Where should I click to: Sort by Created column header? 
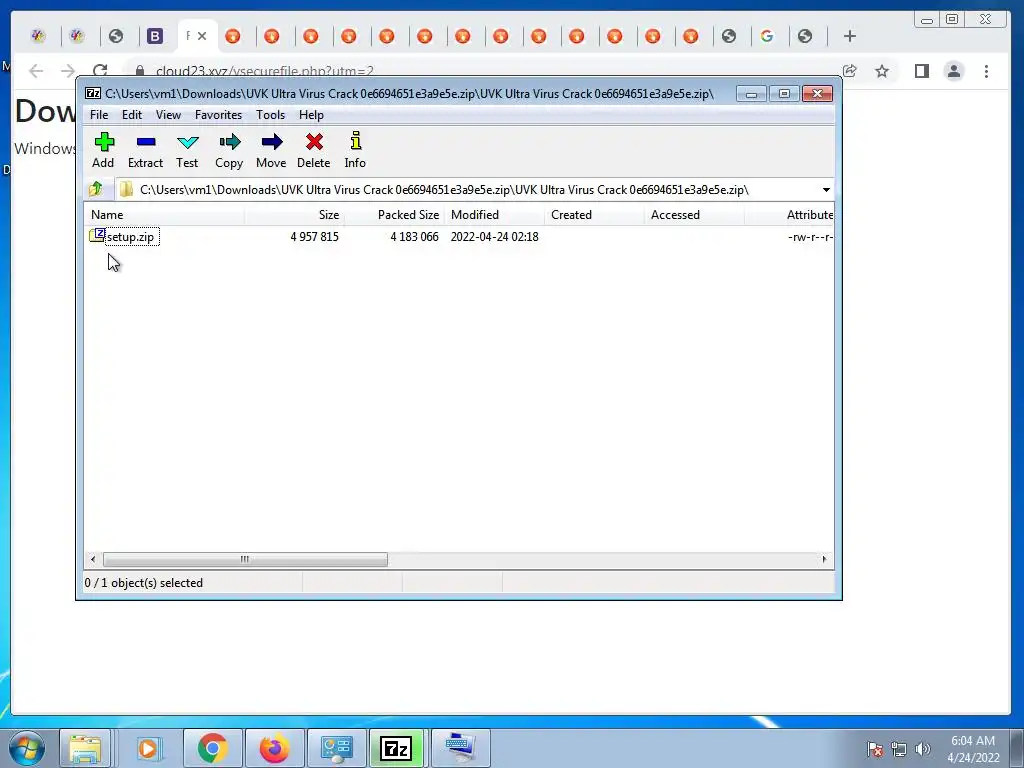[x=594, y=215]
